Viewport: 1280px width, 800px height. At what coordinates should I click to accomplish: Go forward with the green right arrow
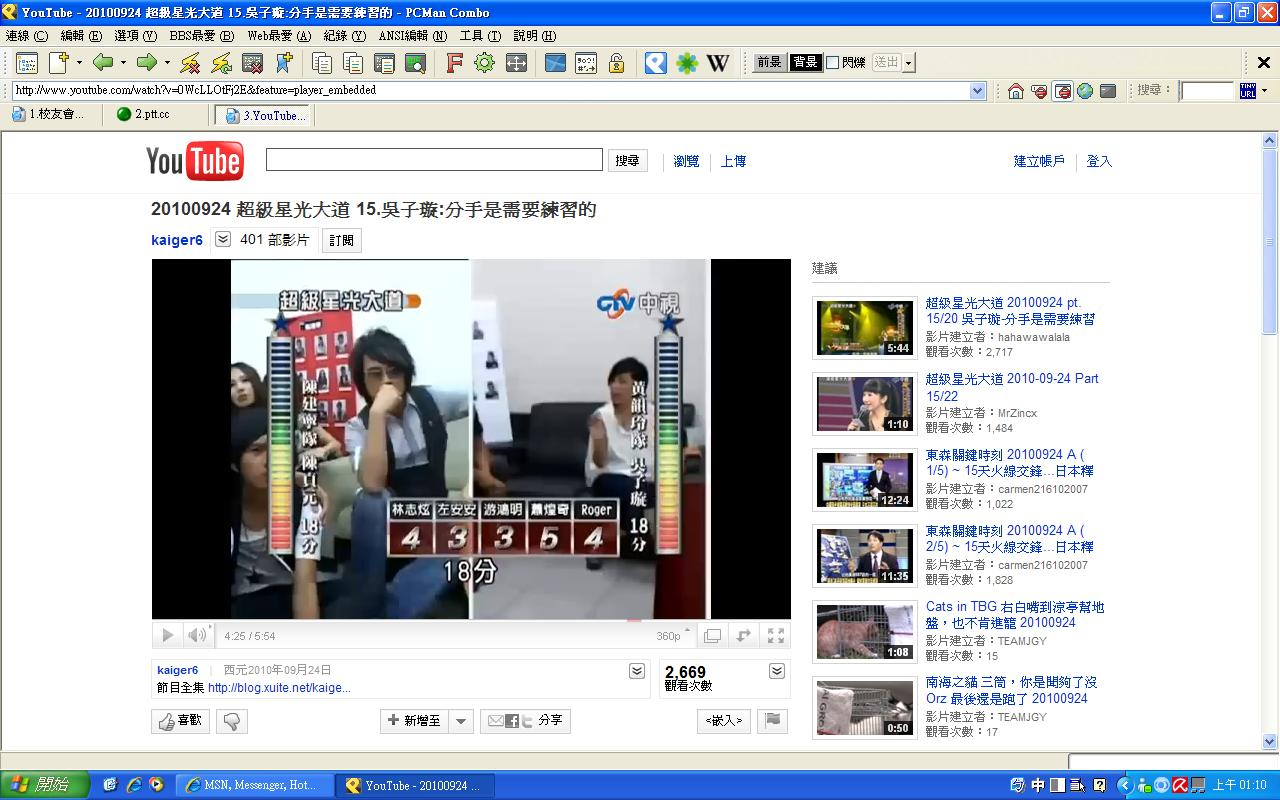point(147,63)
